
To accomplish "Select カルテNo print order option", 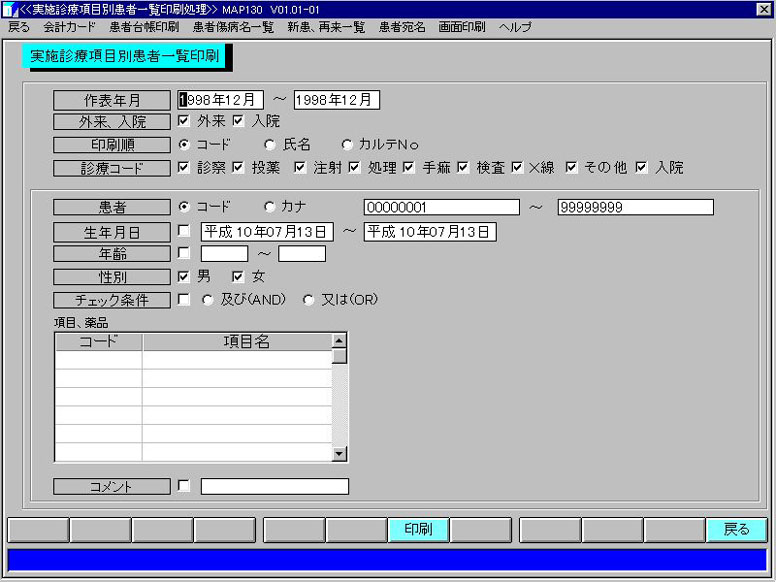I will (x=347, y=144).
